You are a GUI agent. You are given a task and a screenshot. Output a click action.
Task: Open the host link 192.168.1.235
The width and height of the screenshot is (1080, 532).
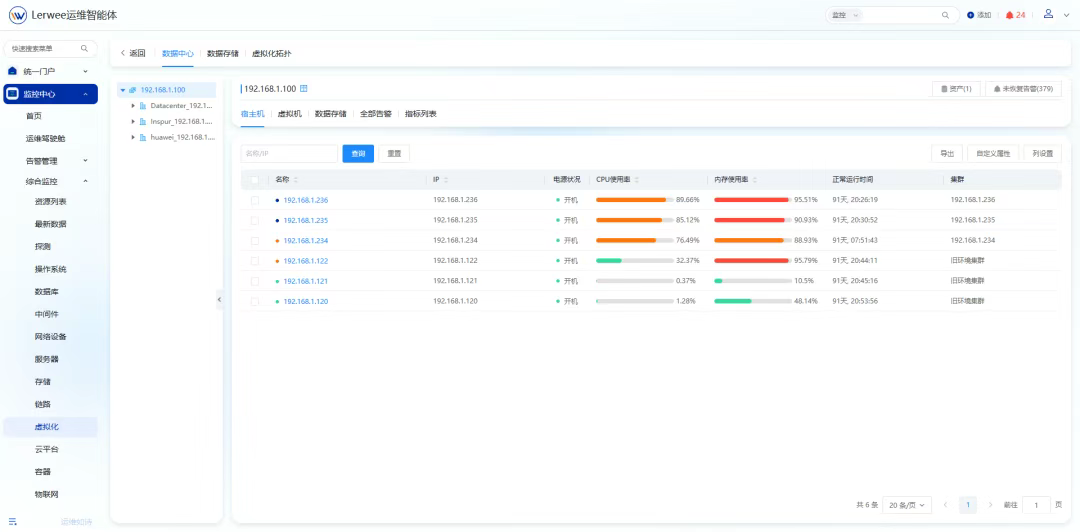pos(305,220)
